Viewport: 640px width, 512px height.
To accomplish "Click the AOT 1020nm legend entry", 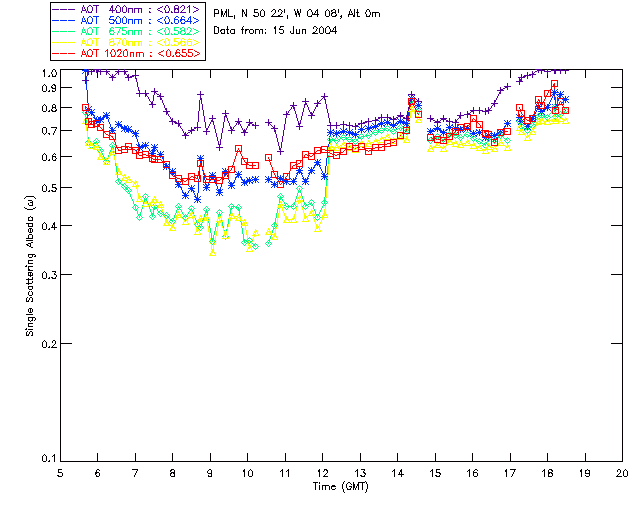I will (126, 53).
